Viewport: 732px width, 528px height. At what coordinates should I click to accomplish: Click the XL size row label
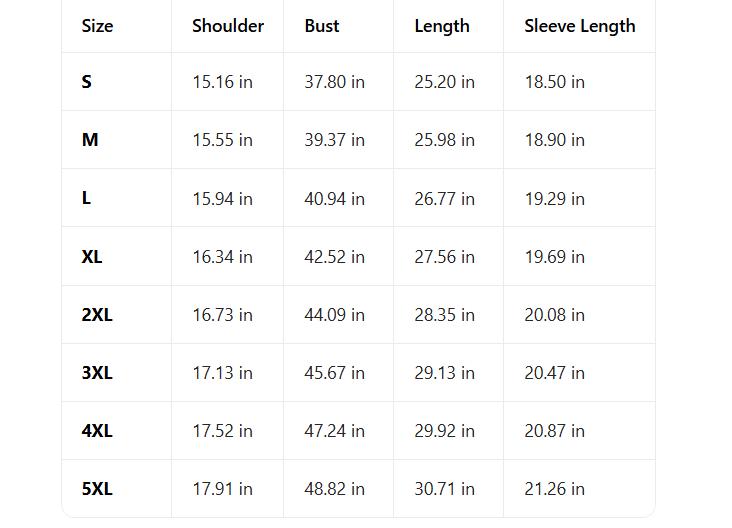(92, 257)
